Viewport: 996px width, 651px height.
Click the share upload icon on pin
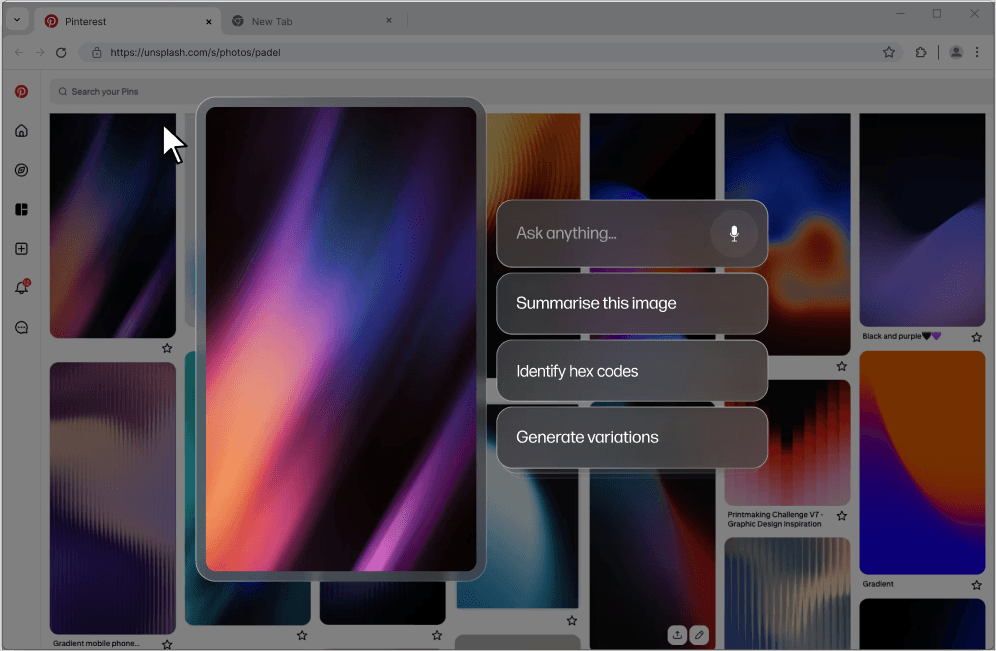coord(677,634)
